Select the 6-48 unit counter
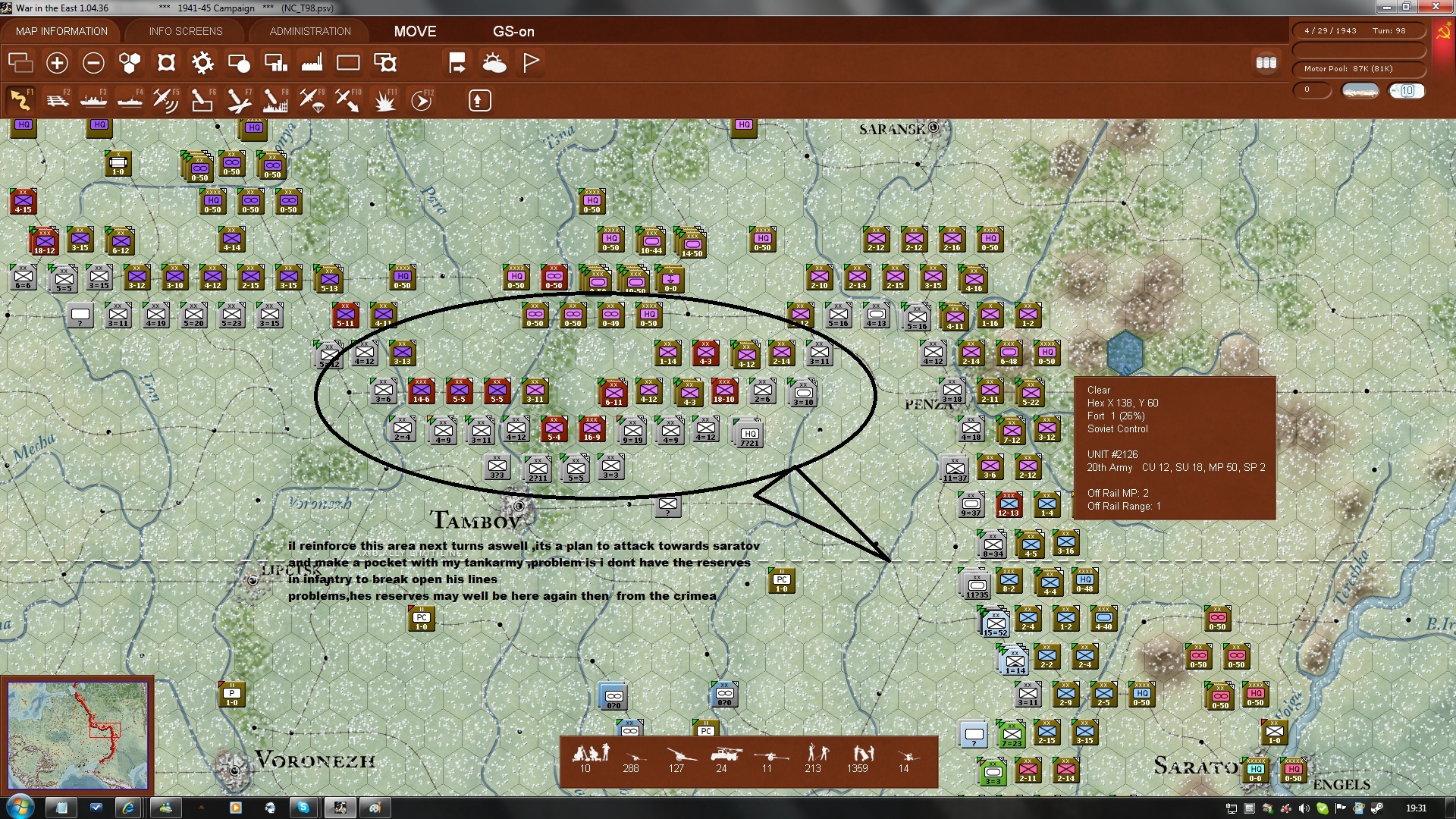Image resolution: width=1456 pixels, height=819 pixels. click(1009, 353)
